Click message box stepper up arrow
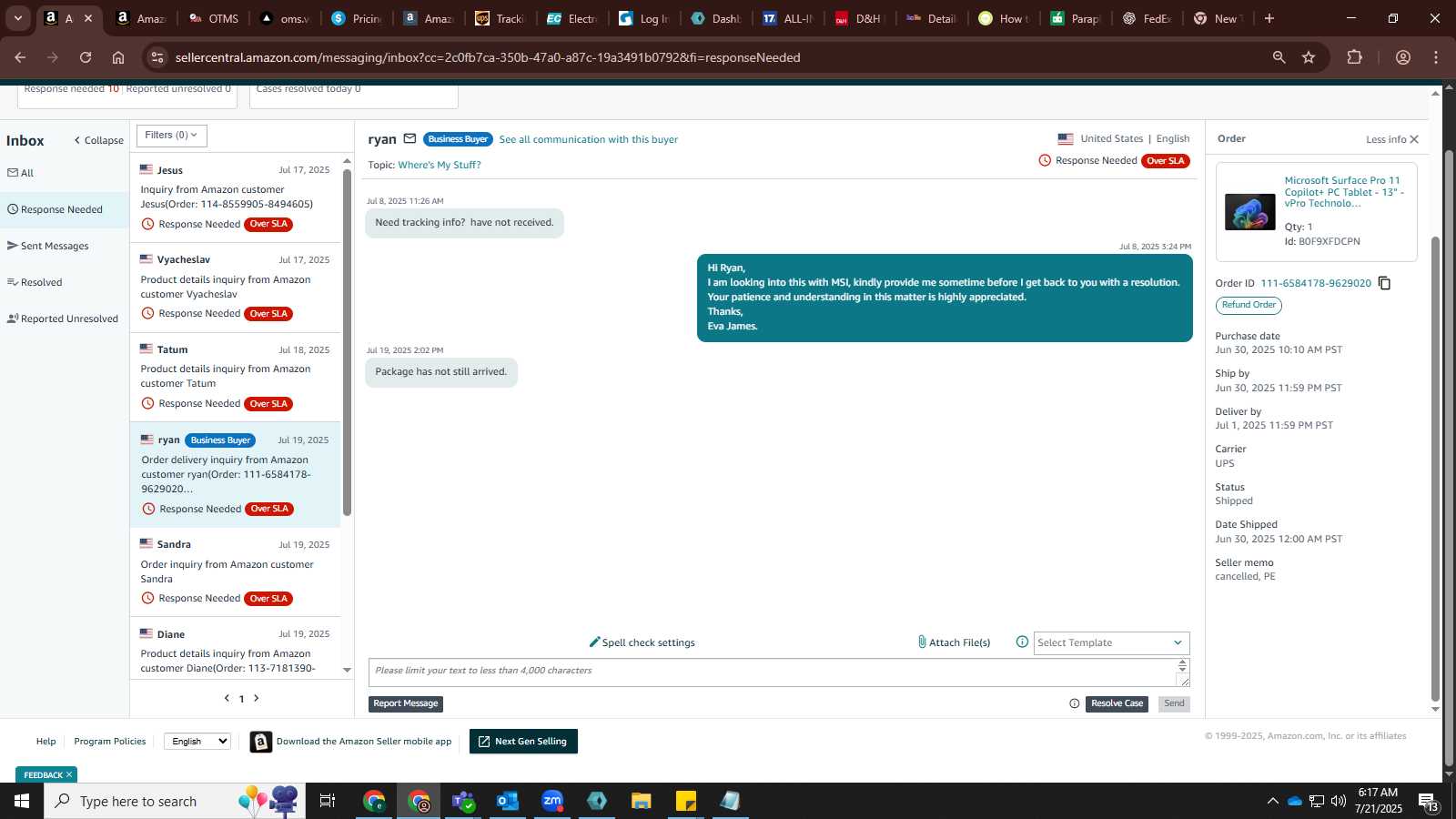Viewport: 1456px width, 819px height. [1183, 664]
